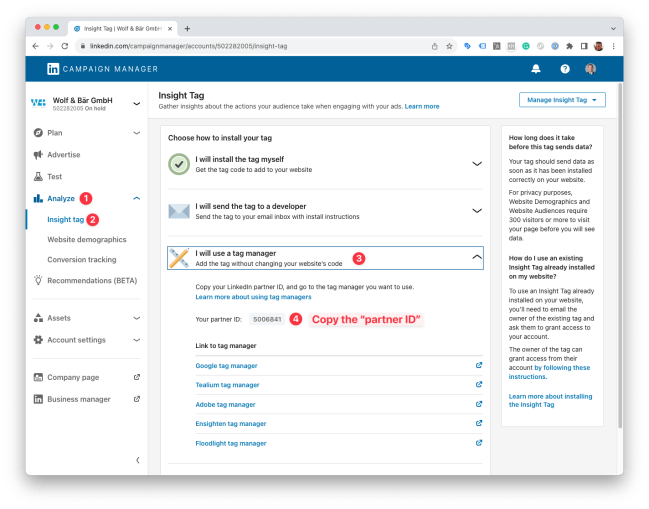The width and height of the screenshot is (649, 509).
Task: Follow the Learn more link under Insight Tag
Action: pyautogui.click(x=422, y=106)
